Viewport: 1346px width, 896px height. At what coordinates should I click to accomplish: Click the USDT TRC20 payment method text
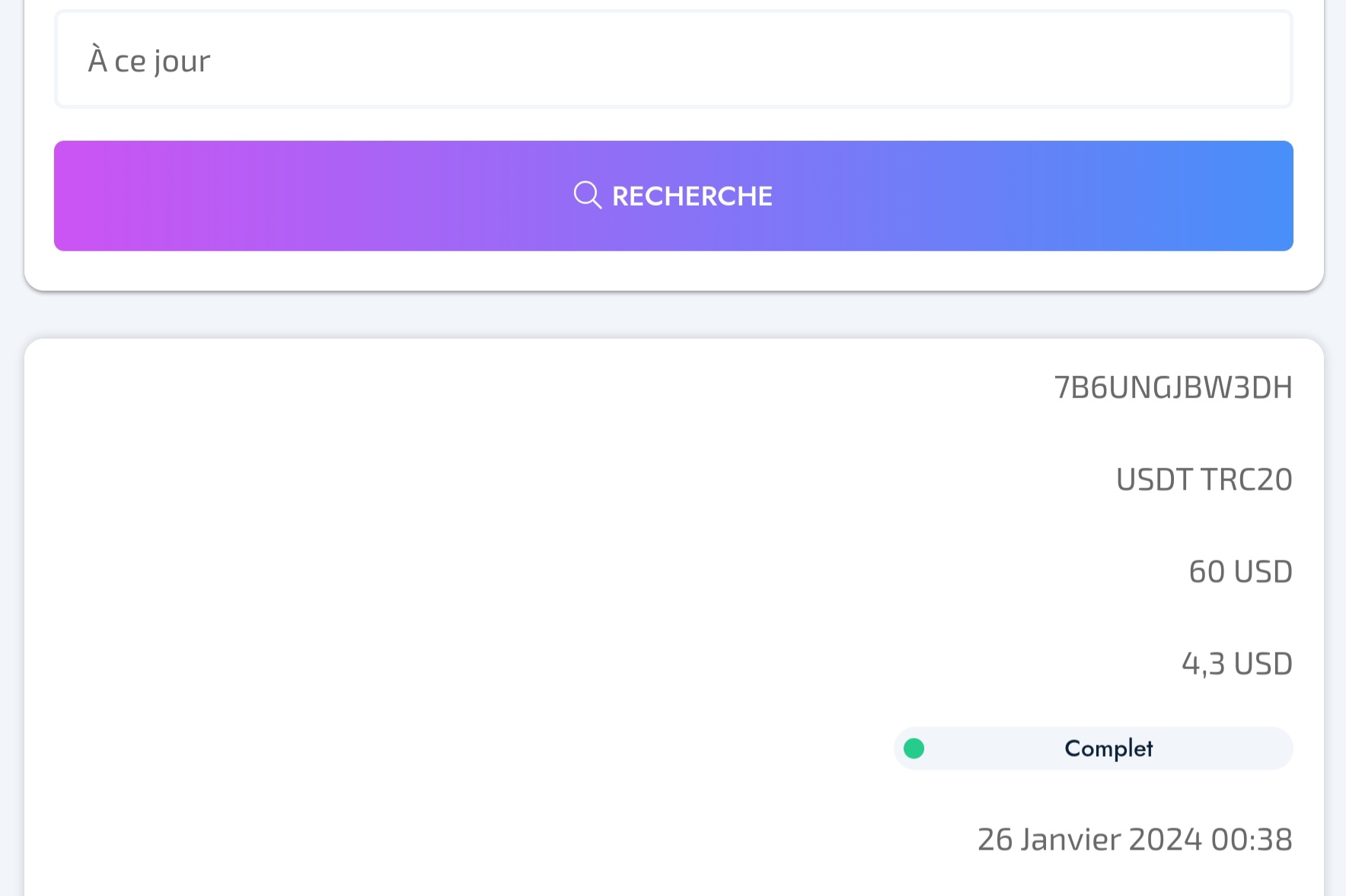[1204, 480]
